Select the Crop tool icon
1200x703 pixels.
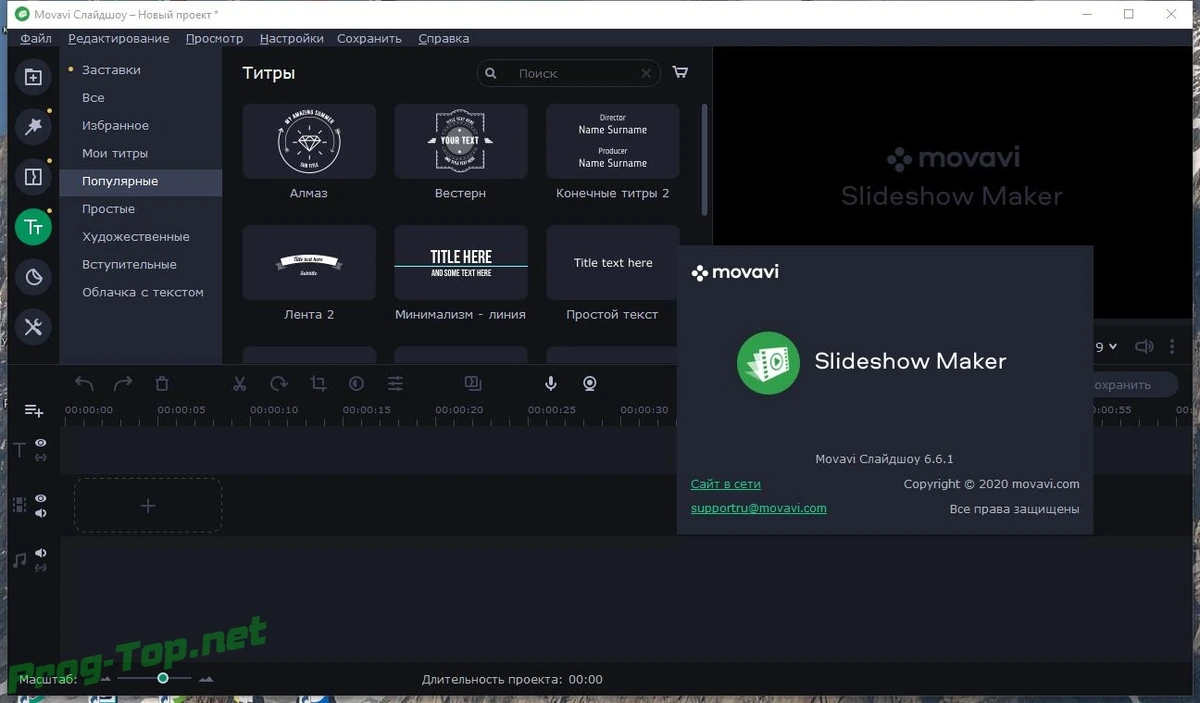pyautogui.click(x=318, y=383)
